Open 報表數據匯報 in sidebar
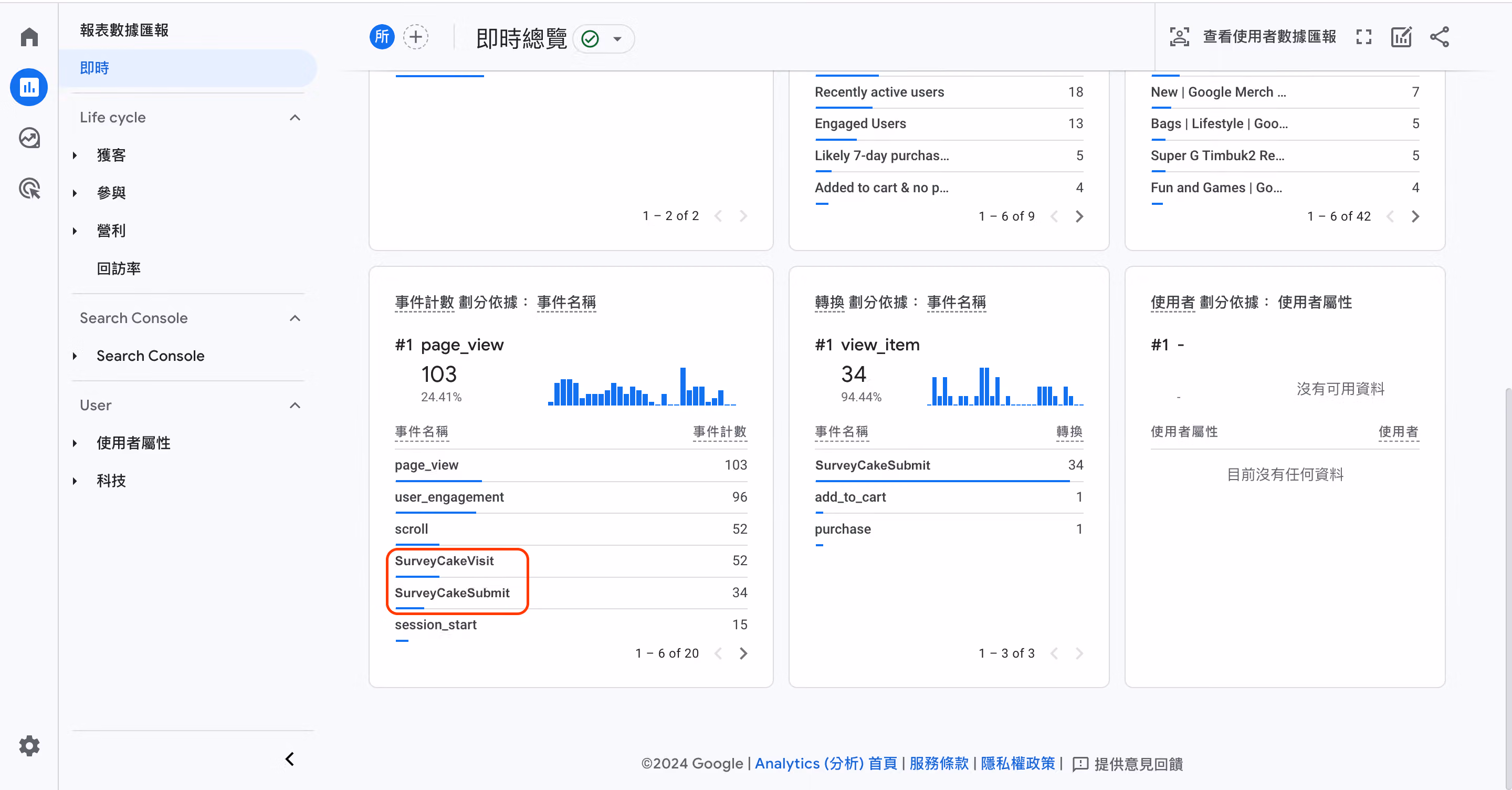1512x790 pixels. tap(124, 30)
